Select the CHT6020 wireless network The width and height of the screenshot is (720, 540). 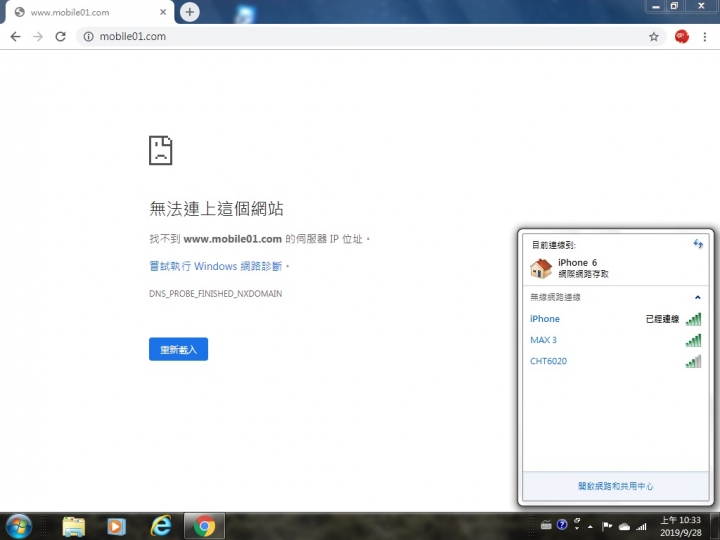coord(615,361)
